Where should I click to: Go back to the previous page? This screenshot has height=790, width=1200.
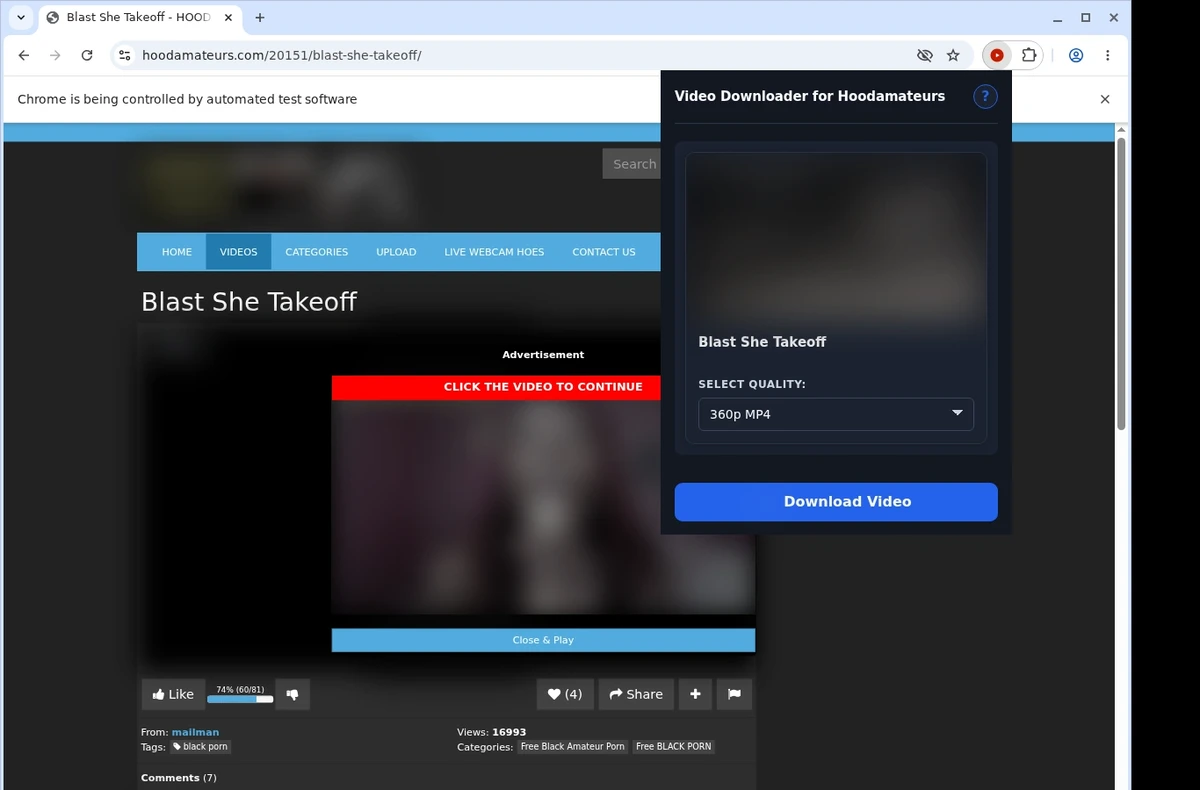coord(24,55)
